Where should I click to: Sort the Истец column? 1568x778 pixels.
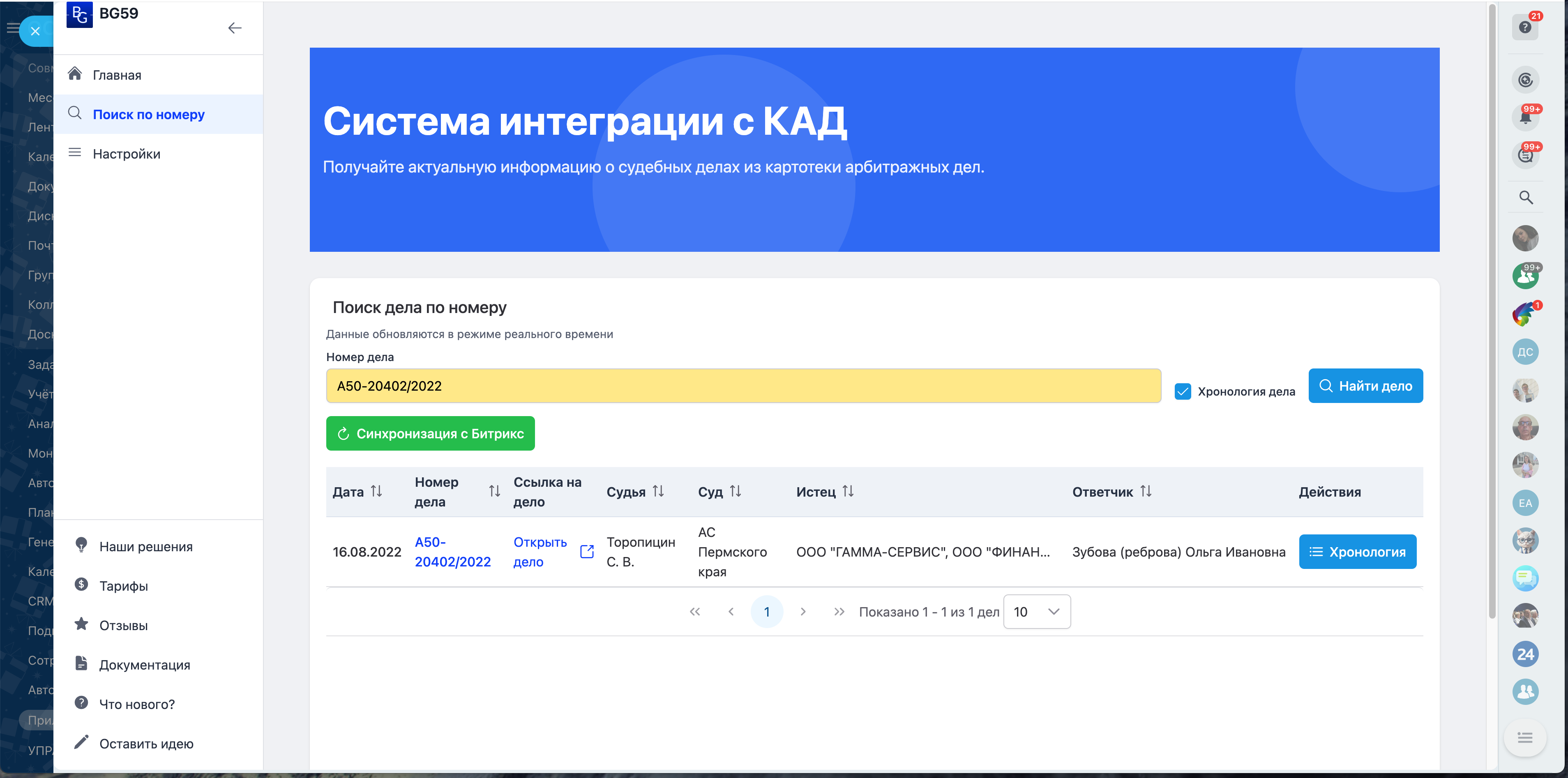[848, 491]
